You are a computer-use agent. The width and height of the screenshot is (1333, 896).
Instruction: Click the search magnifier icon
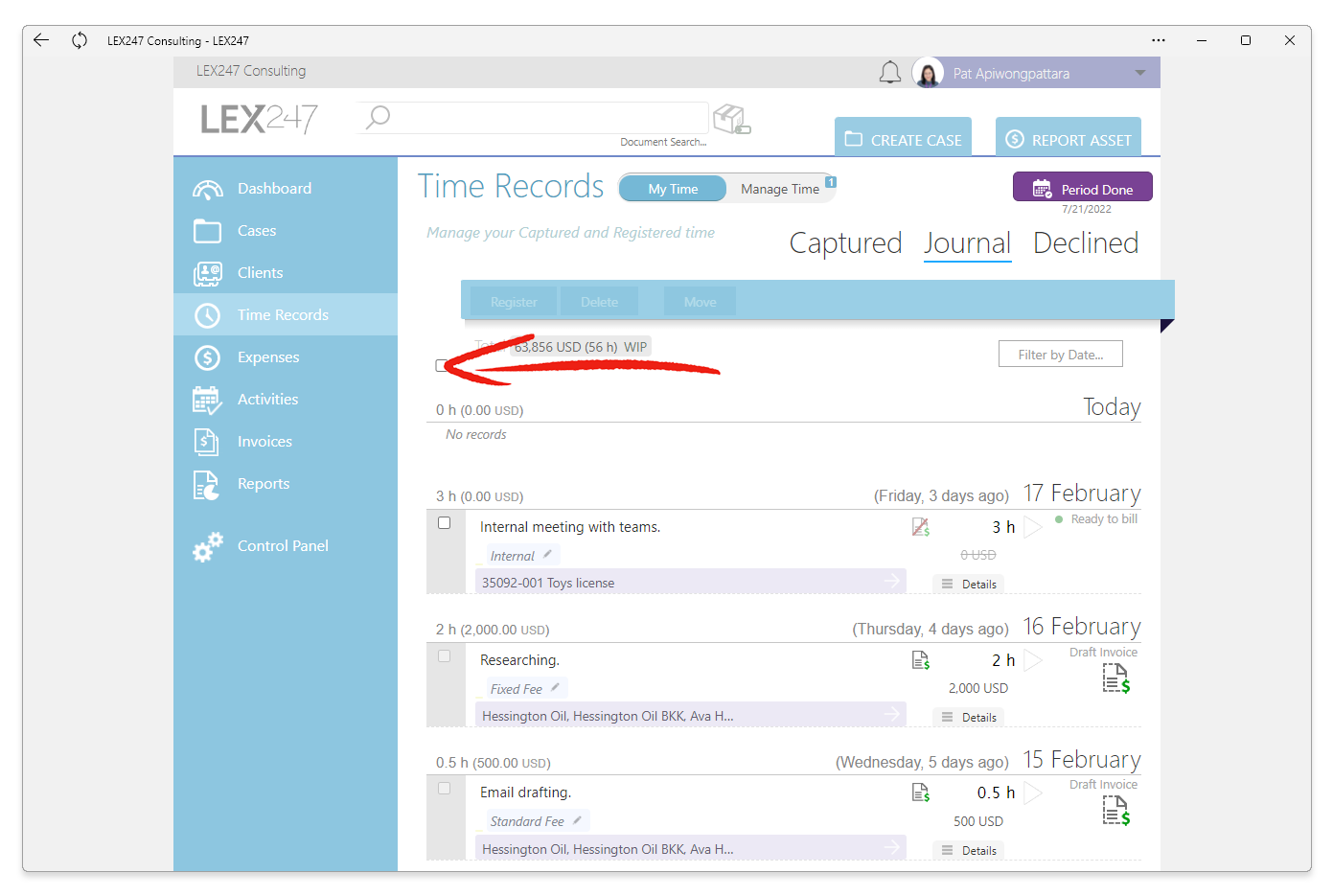379,117
